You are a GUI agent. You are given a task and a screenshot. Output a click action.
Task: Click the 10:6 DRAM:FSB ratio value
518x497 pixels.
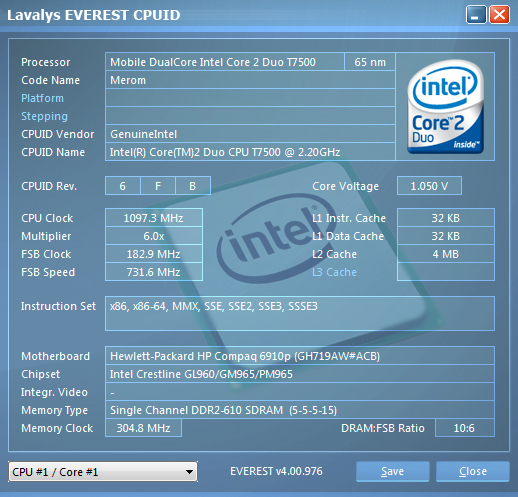coord(465,428)
